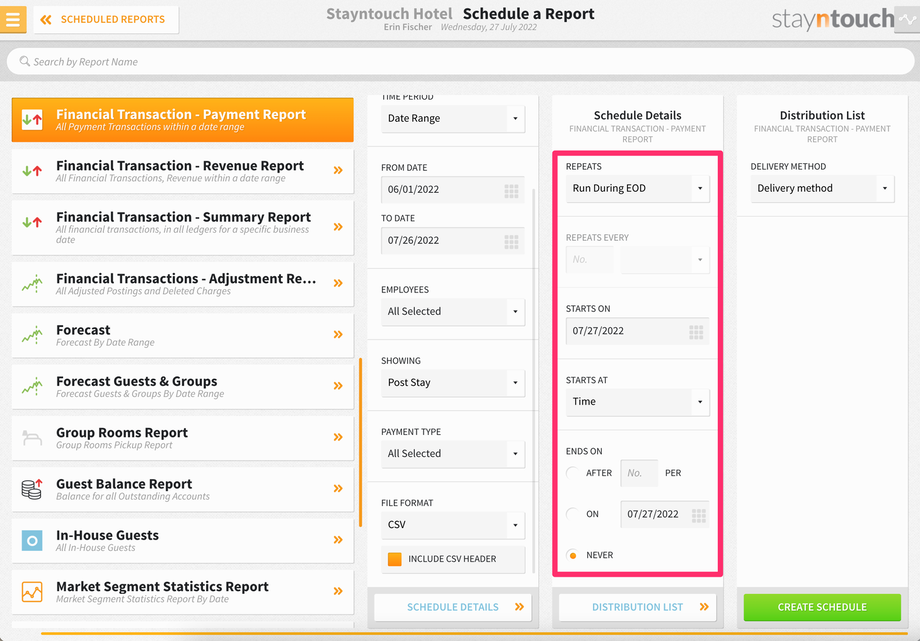920x641 pixels.
Task: Open Forecast Guests & Groups report
Action: pyautogui.click(x=182, y=386)
